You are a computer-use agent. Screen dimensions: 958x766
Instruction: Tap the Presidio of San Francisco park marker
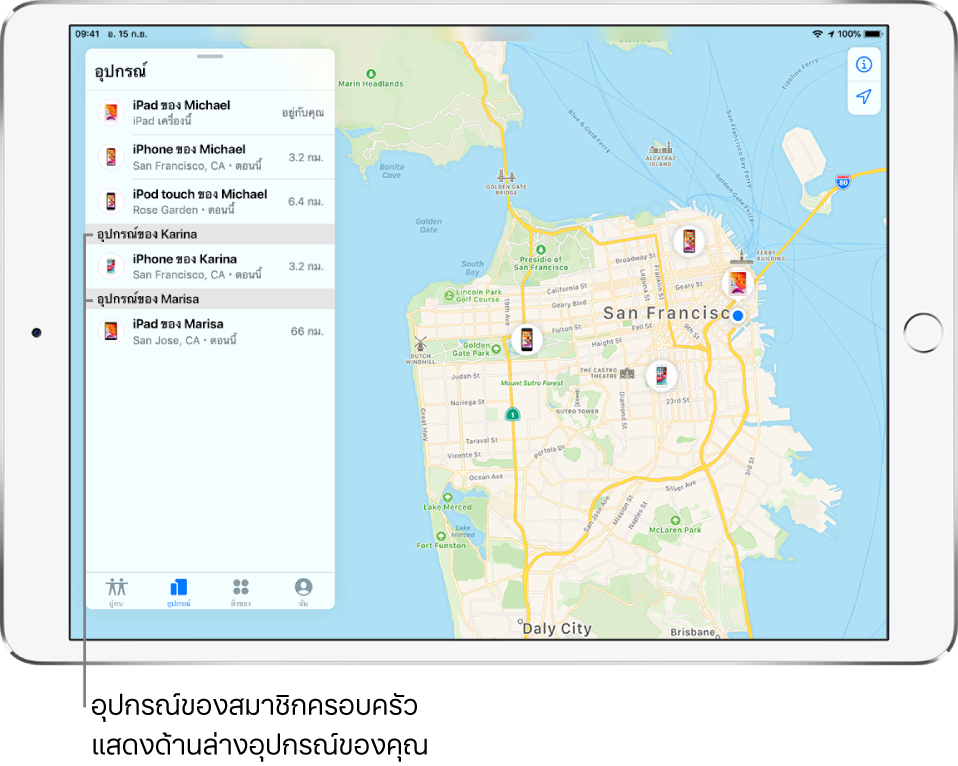tap(541, 250)
